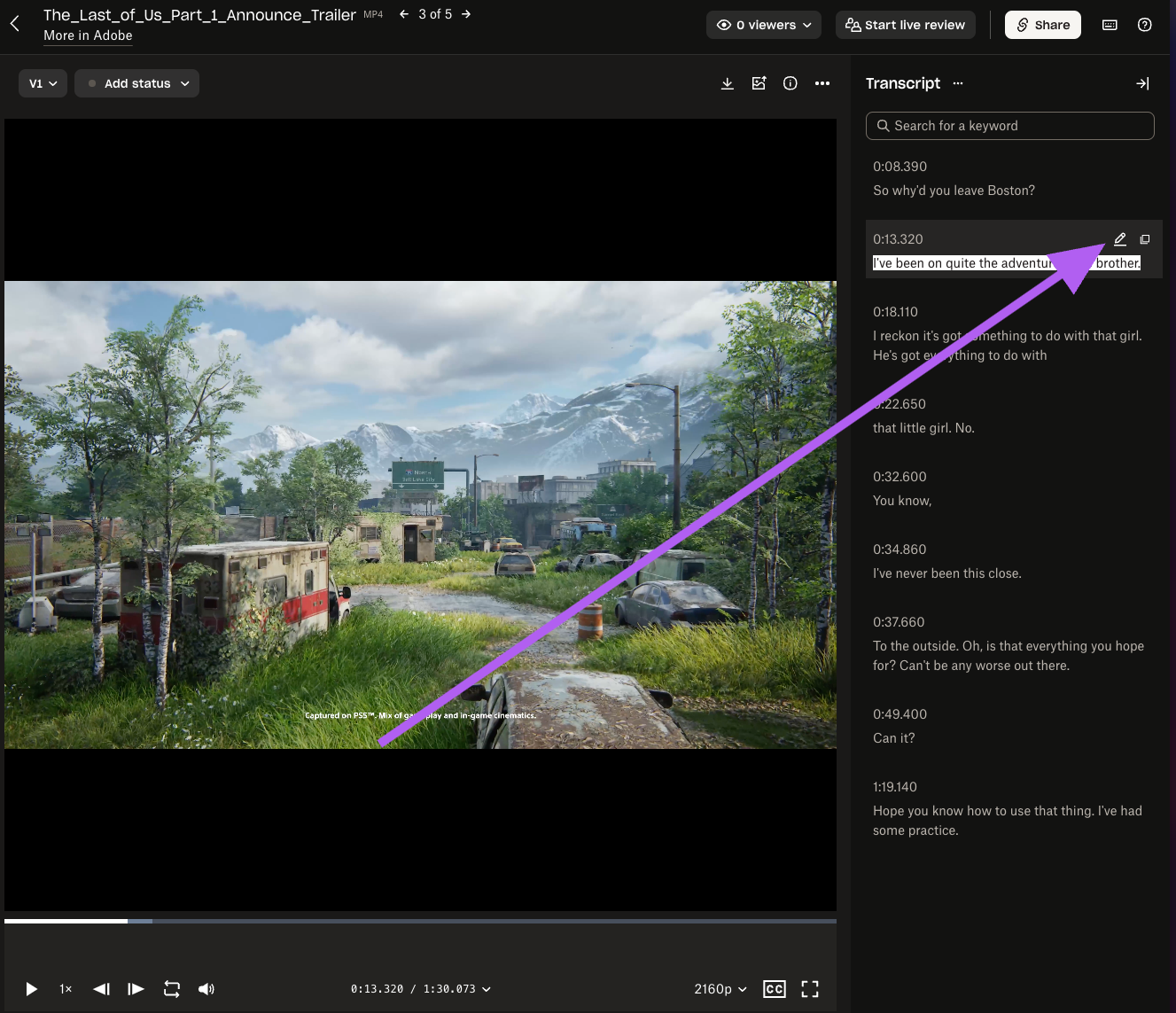Click the file title The_Last_of_Us_Part_1_Announce_Trailer
Viewport: 1176px width, 1013px height.
[x=199, y=15]
